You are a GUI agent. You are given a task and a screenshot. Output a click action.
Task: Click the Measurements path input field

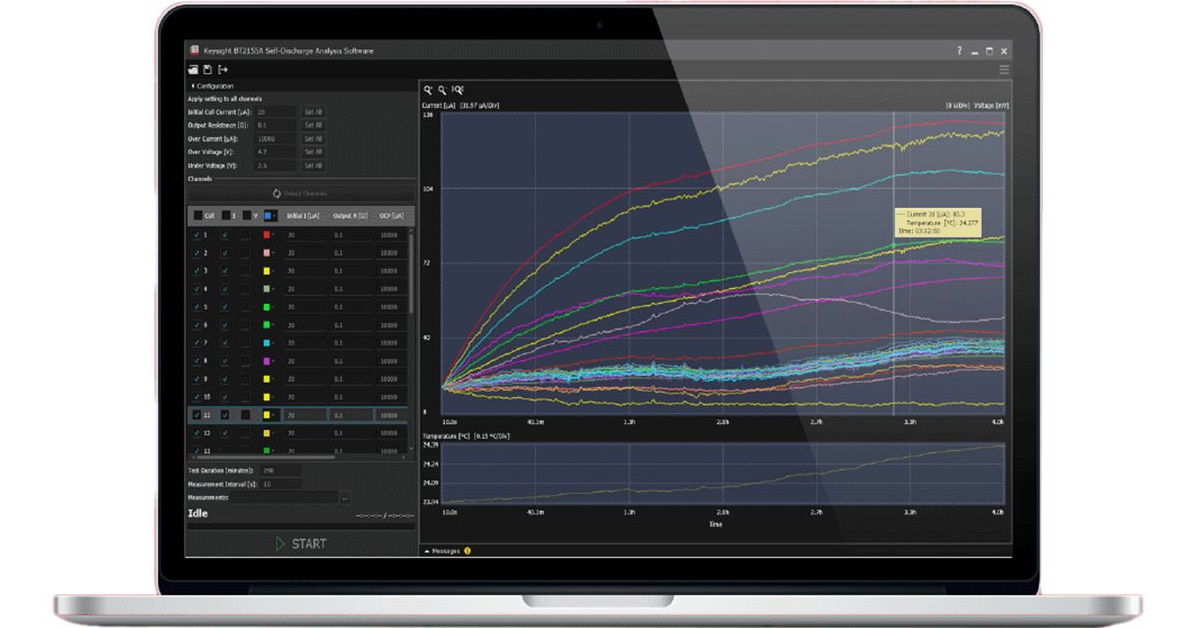point(284,497)
